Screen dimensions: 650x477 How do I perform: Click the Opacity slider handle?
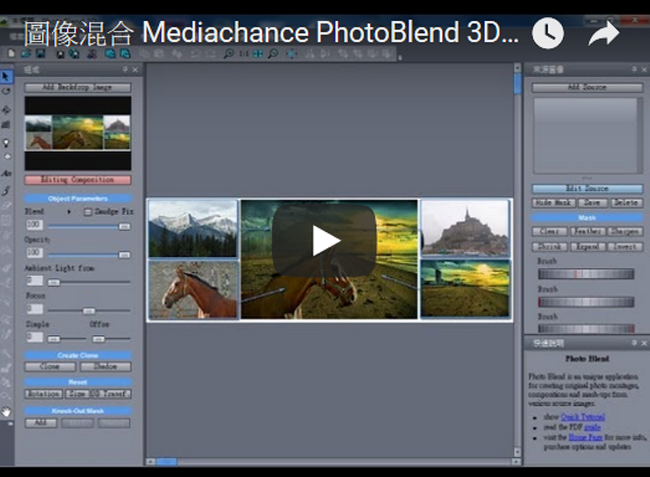(124, 255)
